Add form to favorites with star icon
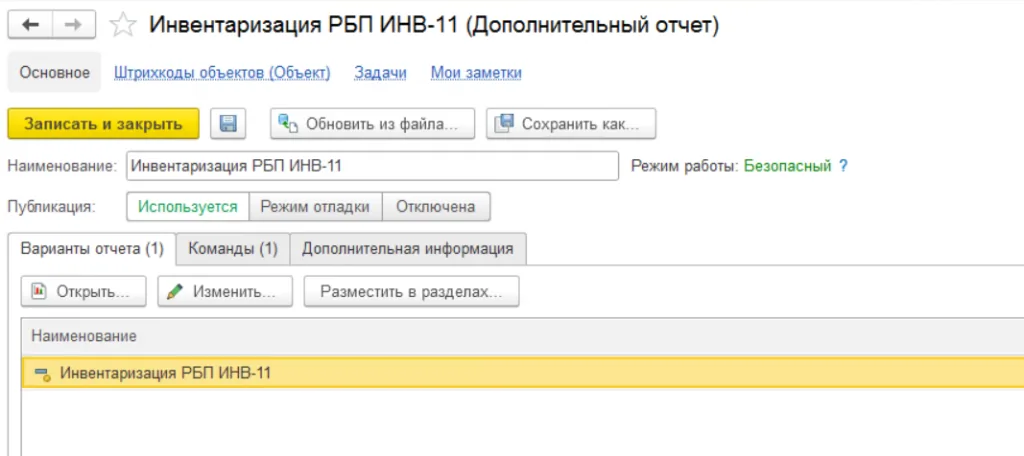1024x456 pixels. (x=123, y=25)
